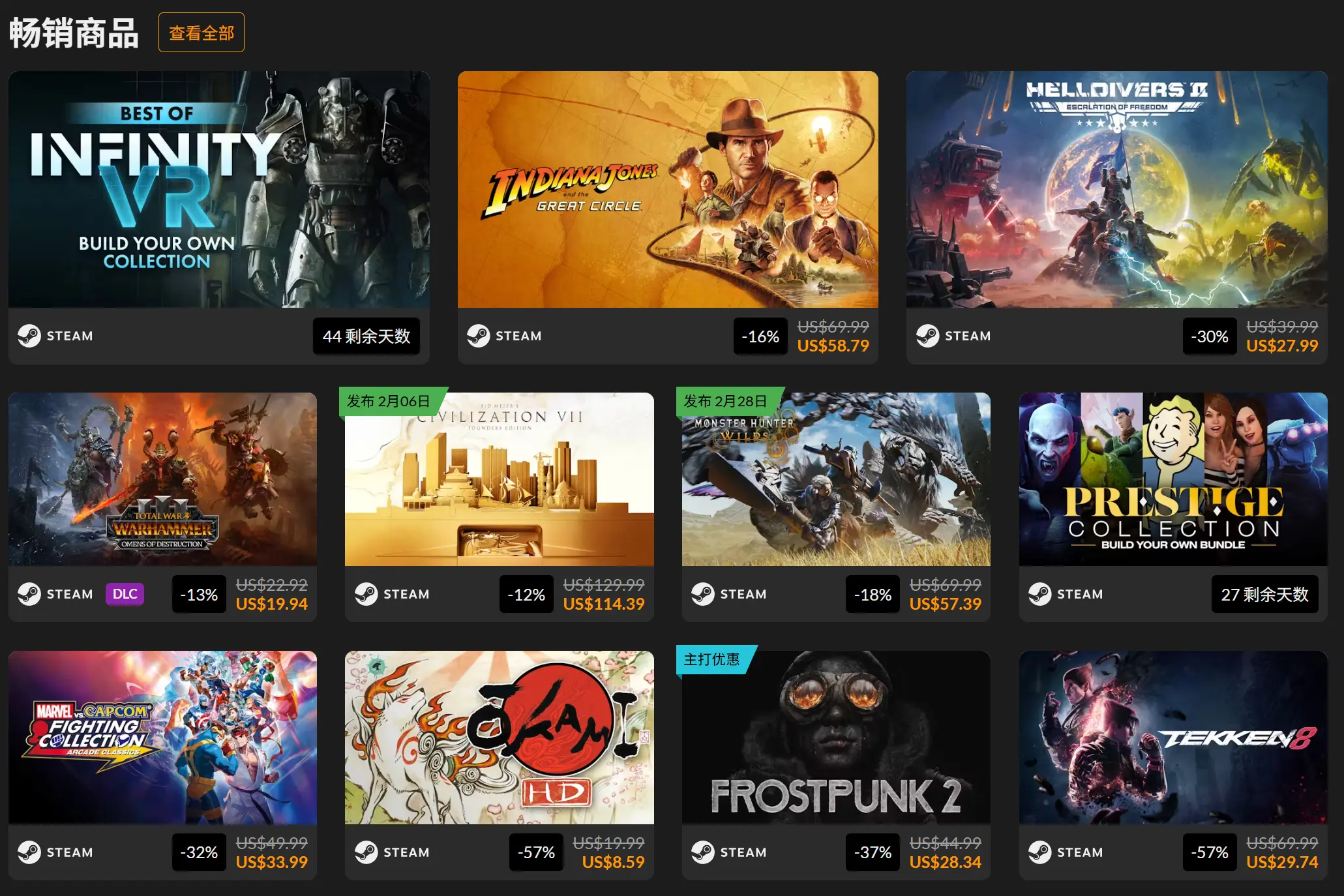The image size is (1344, 896).
Task: Click the 查看全部 button
Action: pyautogui.click(x=201, y=33)
